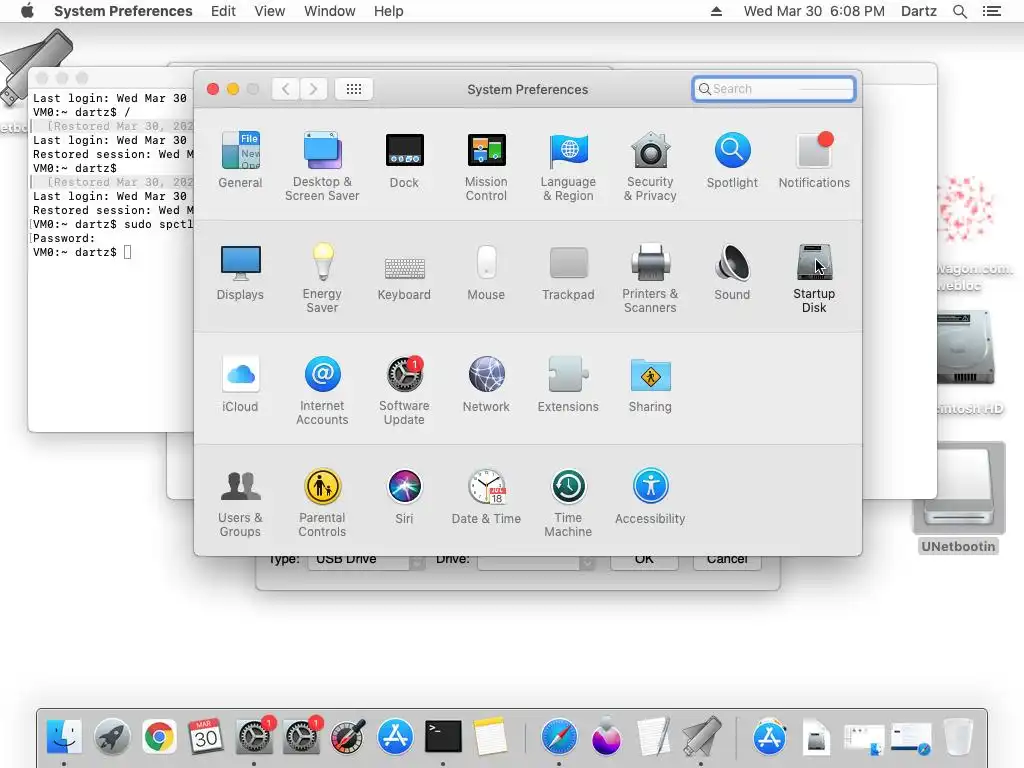
Task: Open the System Preferences menu bar item
Action: (123, 11)
